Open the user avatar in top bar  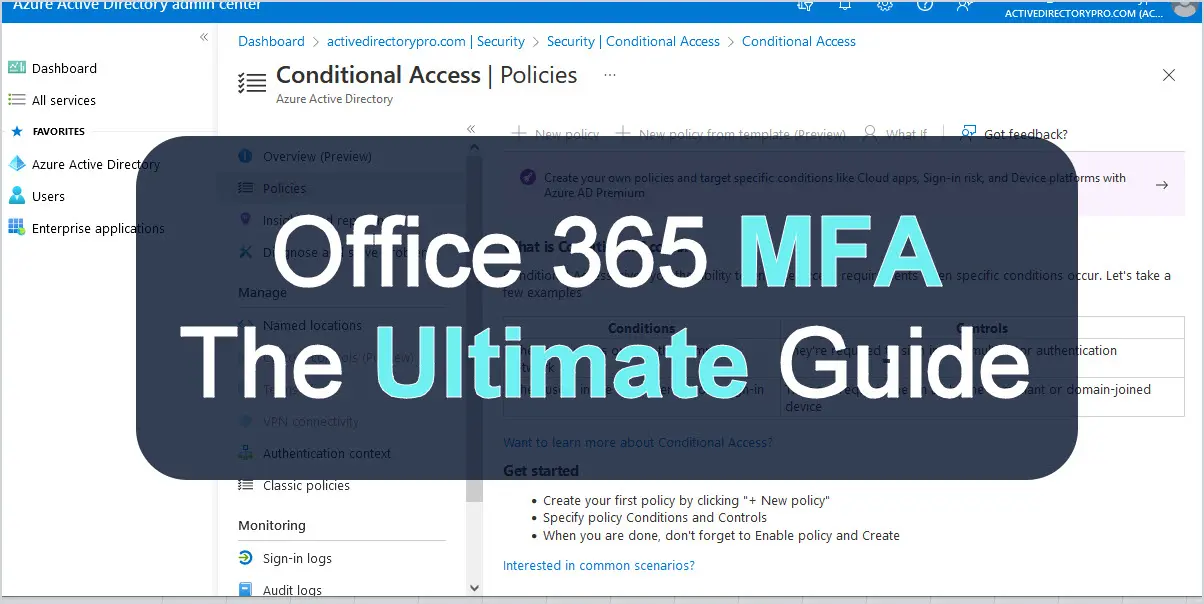pyautogui.click(x=1184, y=7)
